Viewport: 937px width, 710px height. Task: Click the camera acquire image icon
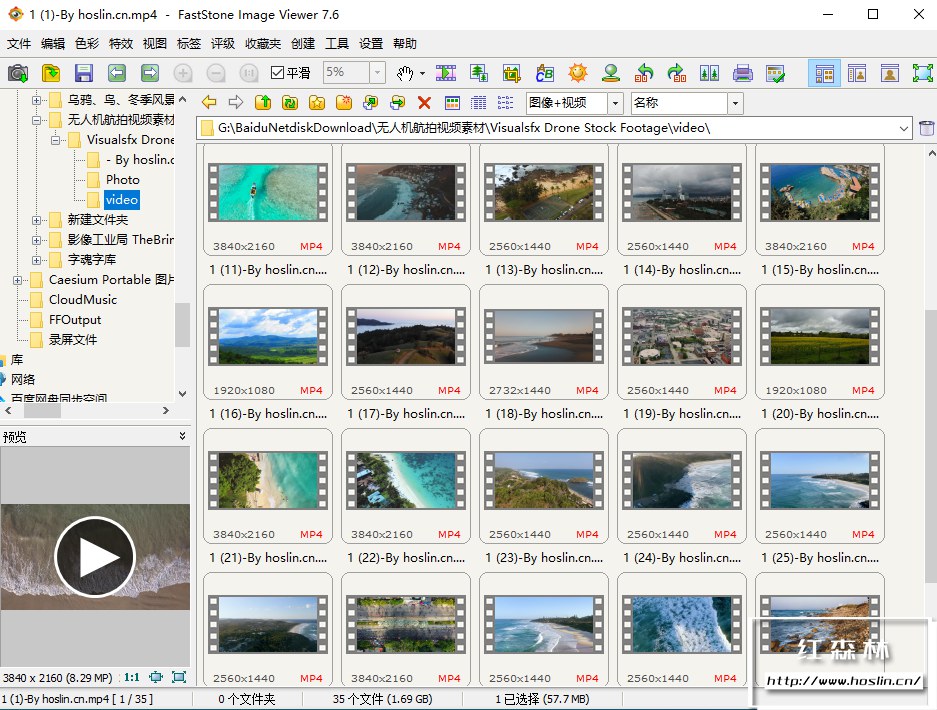point(18,73)
